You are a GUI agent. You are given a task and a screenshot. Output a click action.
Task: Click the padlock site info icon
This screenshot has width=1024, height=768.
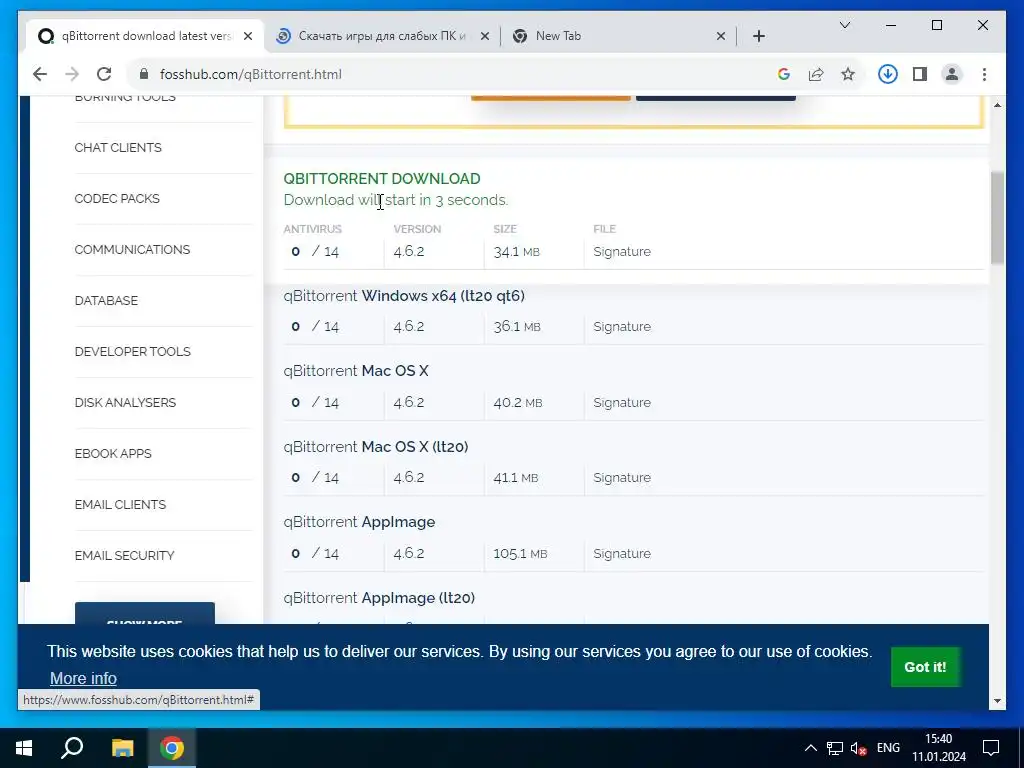click(144, 74)
